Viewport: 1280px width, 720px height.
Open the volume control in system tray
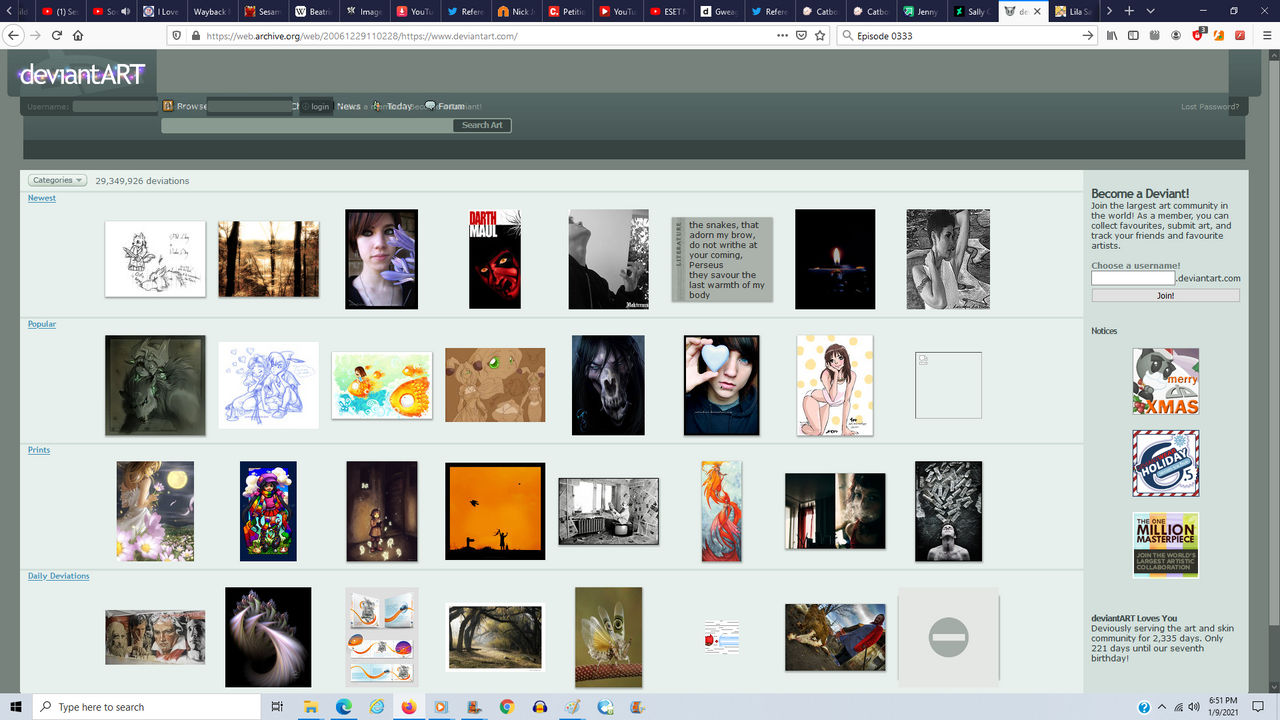[x=1194, y=707]
